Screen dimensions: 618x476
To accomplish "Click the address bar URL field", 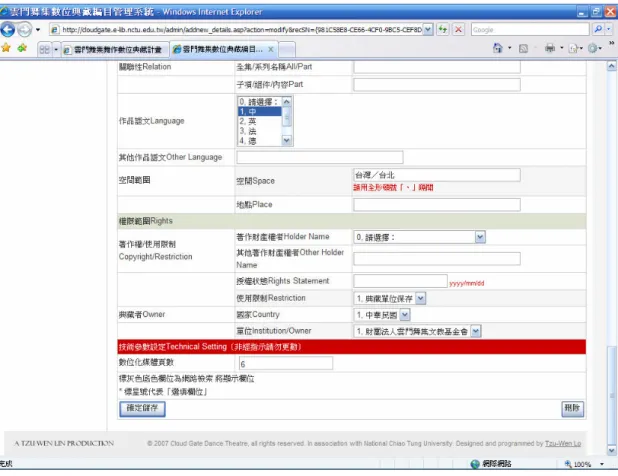I will (242, 30).
